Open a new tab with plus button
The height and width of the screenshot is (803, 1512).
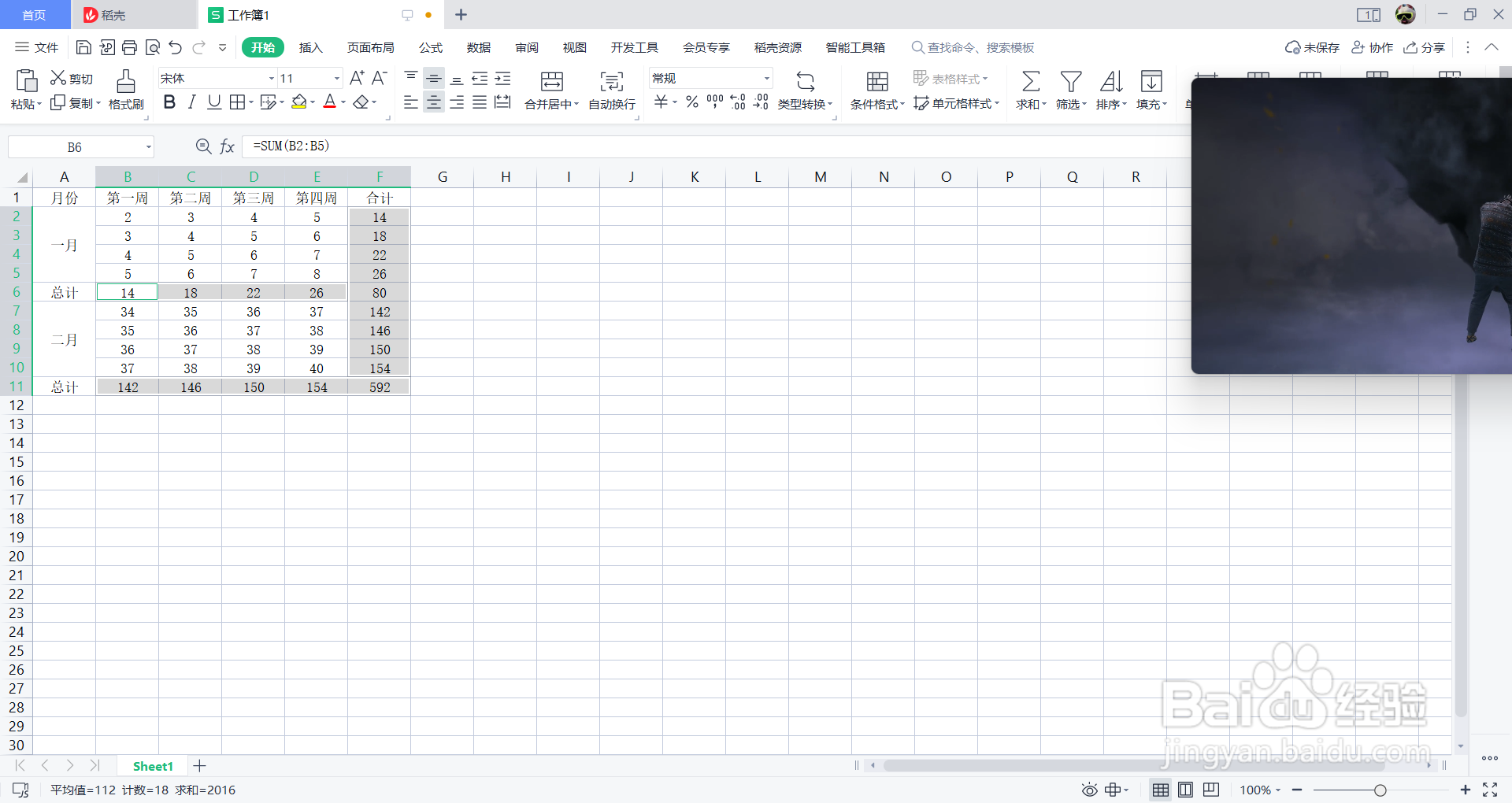[461, 15]
